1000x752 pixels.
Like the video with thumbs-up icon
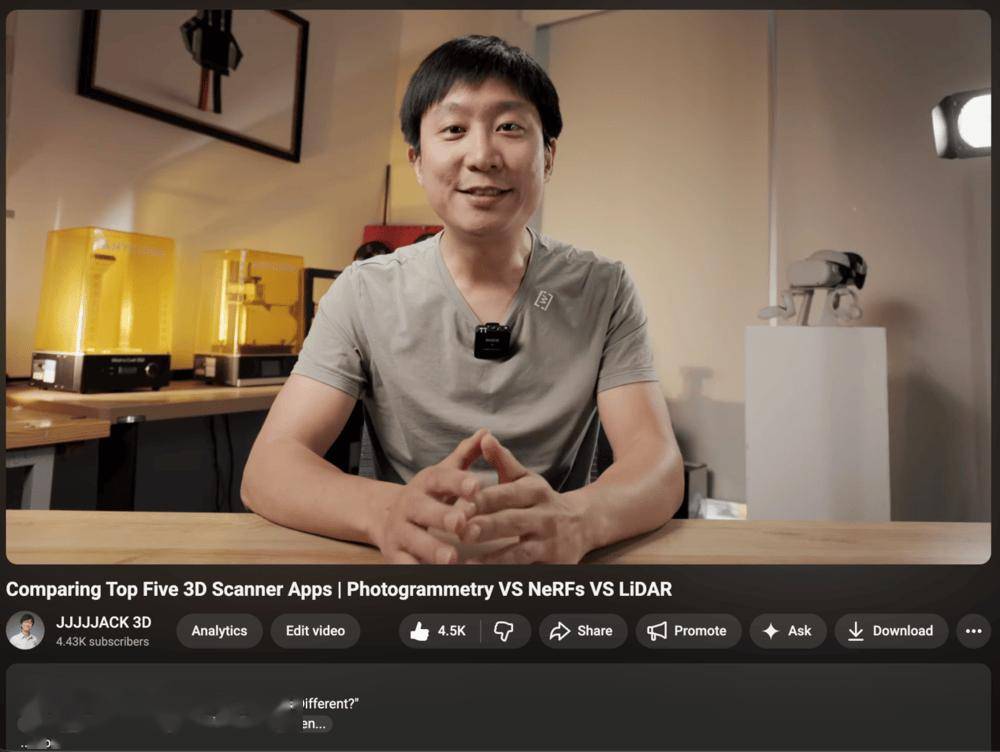419,631
